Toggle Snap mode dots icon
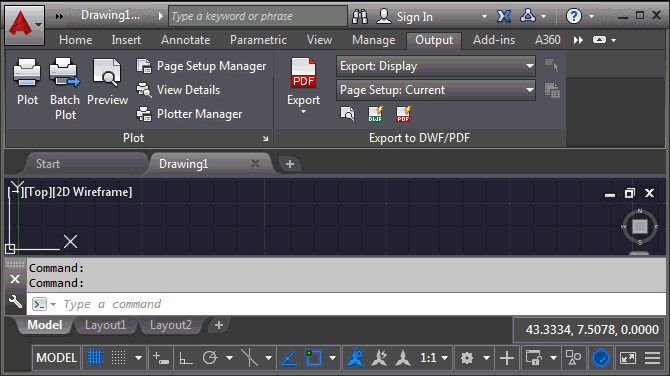This screenshot has height=376, width=670. pyautogui.click(x=118, y=358)
